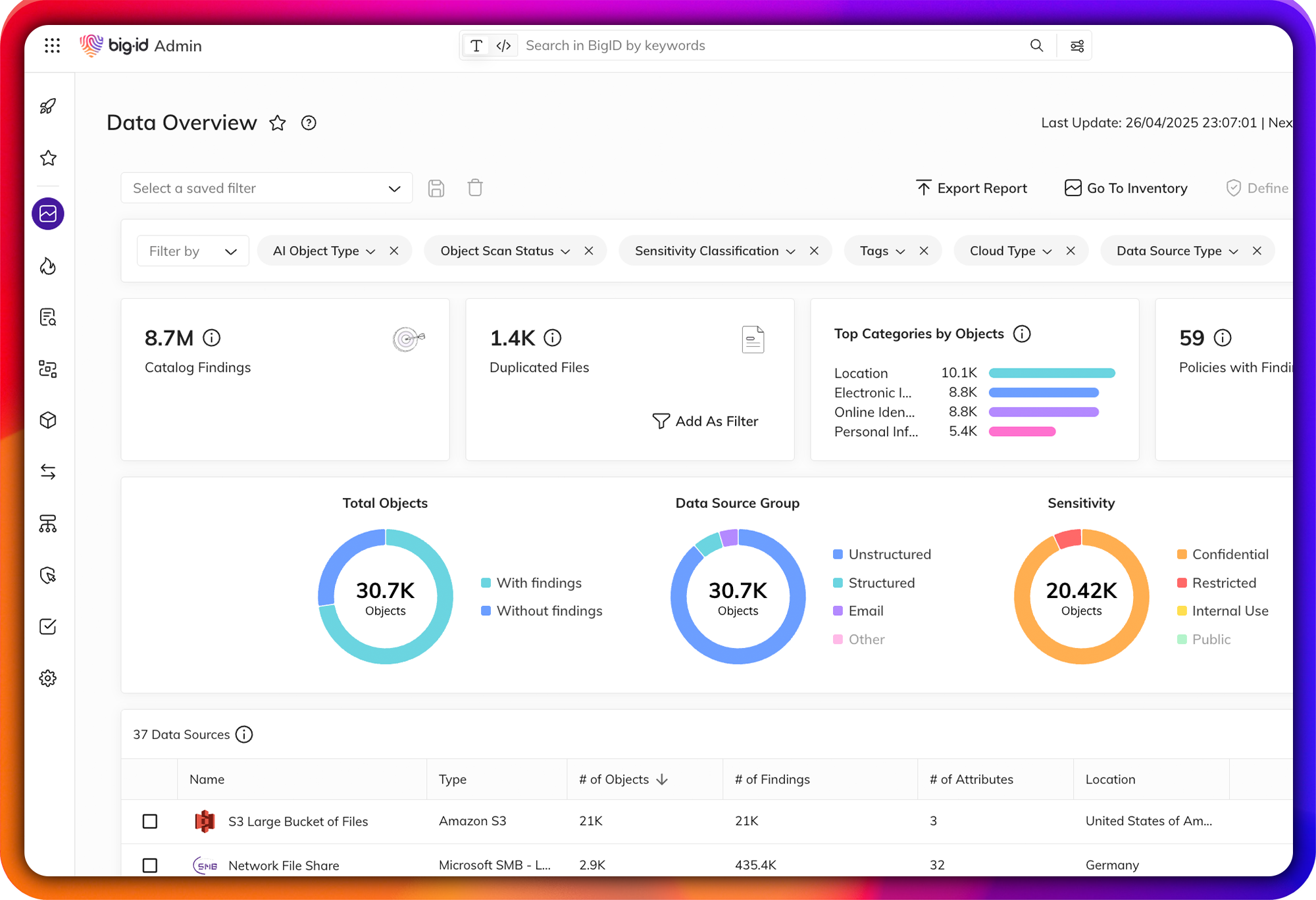The image size is (1316, 900).
Task: Click the Location bar in Top Categories
Action: pyautogui.click(x=1051, y=372)
